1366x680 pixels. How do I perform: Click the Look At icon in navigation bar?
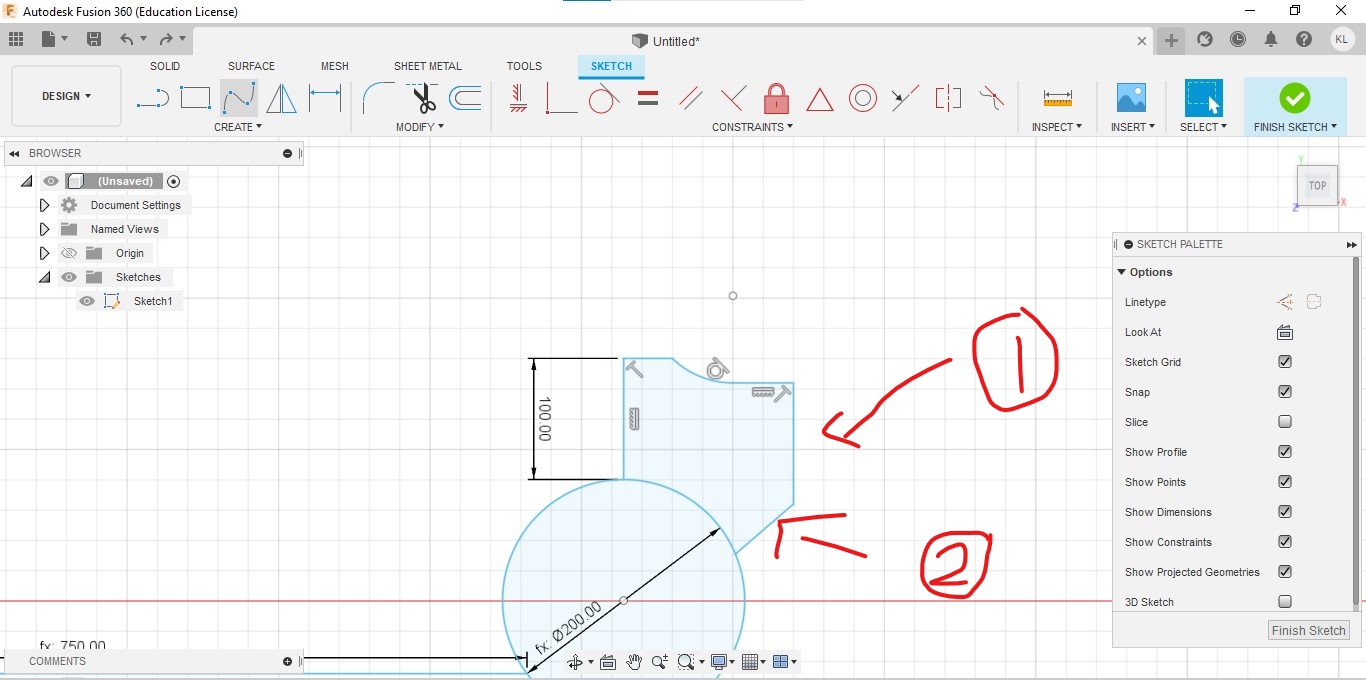click(607, 662)
